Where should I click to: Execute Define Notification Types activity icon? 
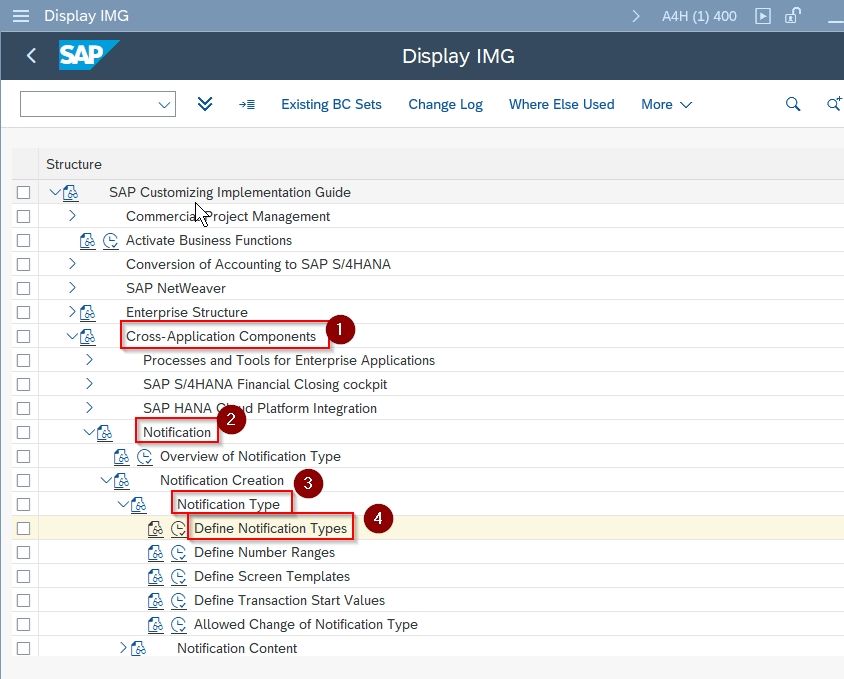pyautogui.click(x=178, y=529)
